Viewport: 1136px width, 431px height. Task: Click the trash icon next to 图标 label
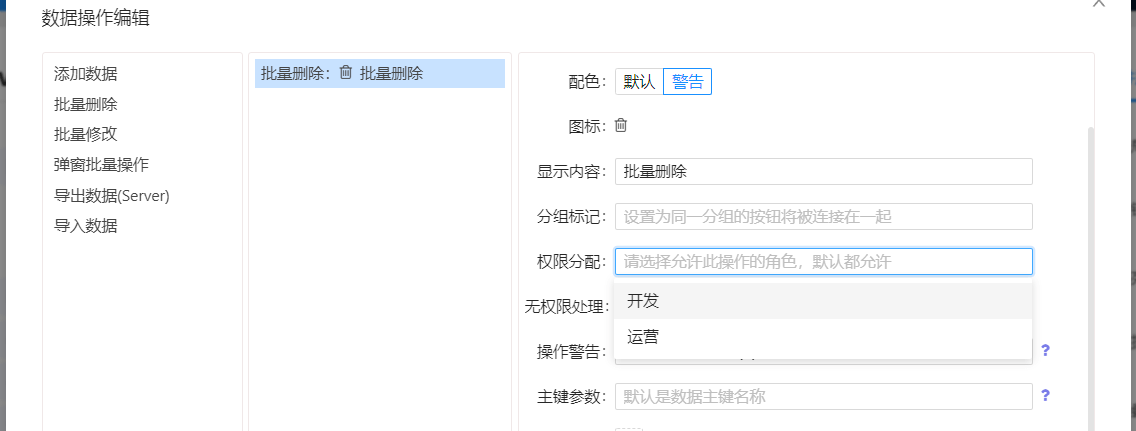[x=621, y=126]
